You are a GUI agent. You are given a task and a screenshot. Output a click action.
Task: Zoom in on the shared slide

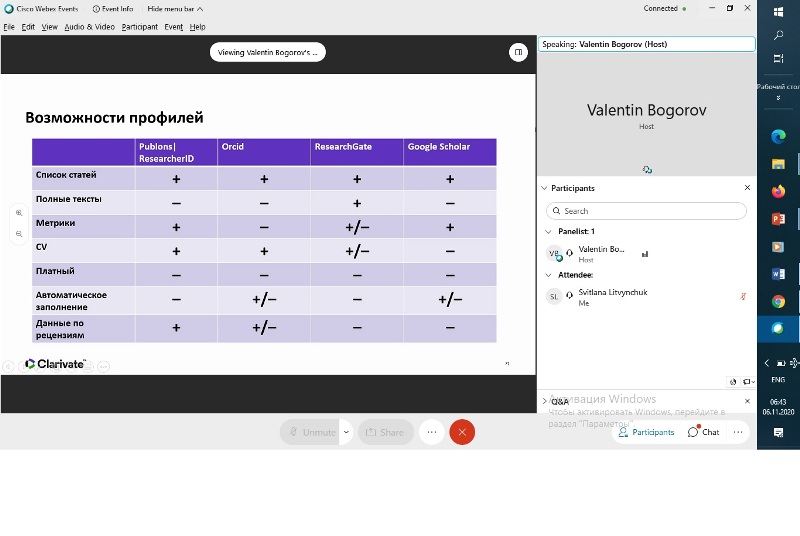[19, 213]
